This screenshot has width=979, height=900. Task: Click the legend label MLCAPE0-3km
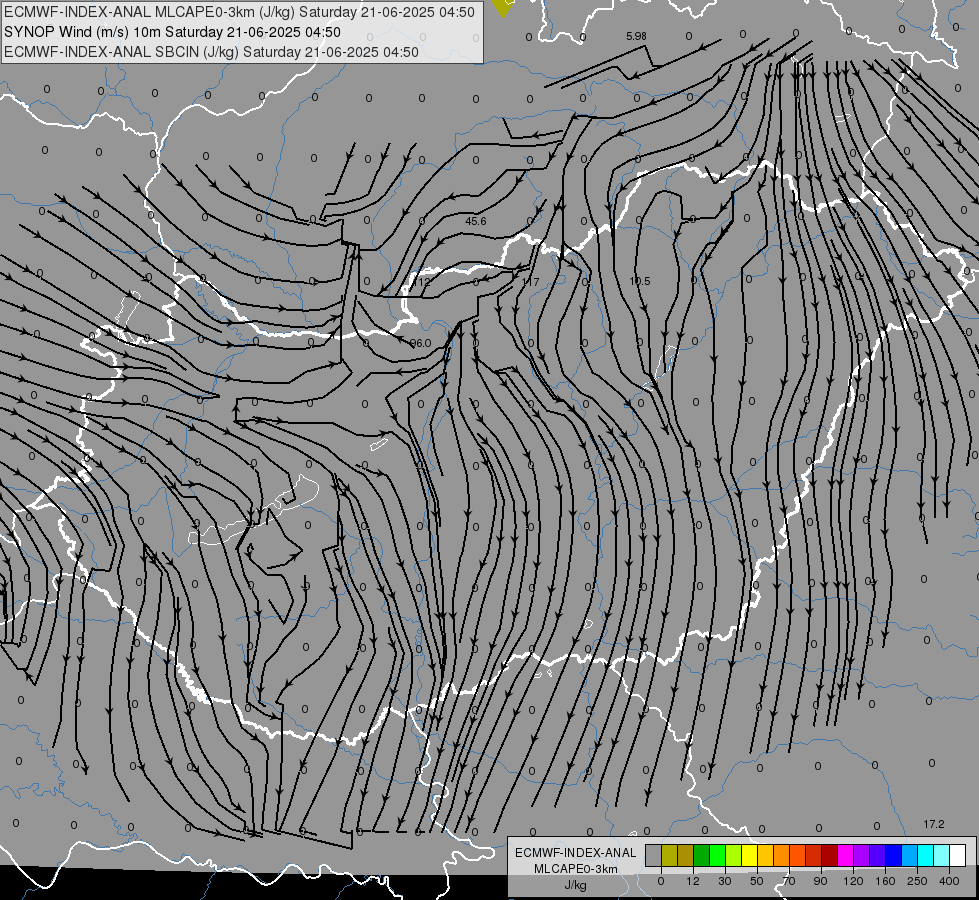[576, 869]
